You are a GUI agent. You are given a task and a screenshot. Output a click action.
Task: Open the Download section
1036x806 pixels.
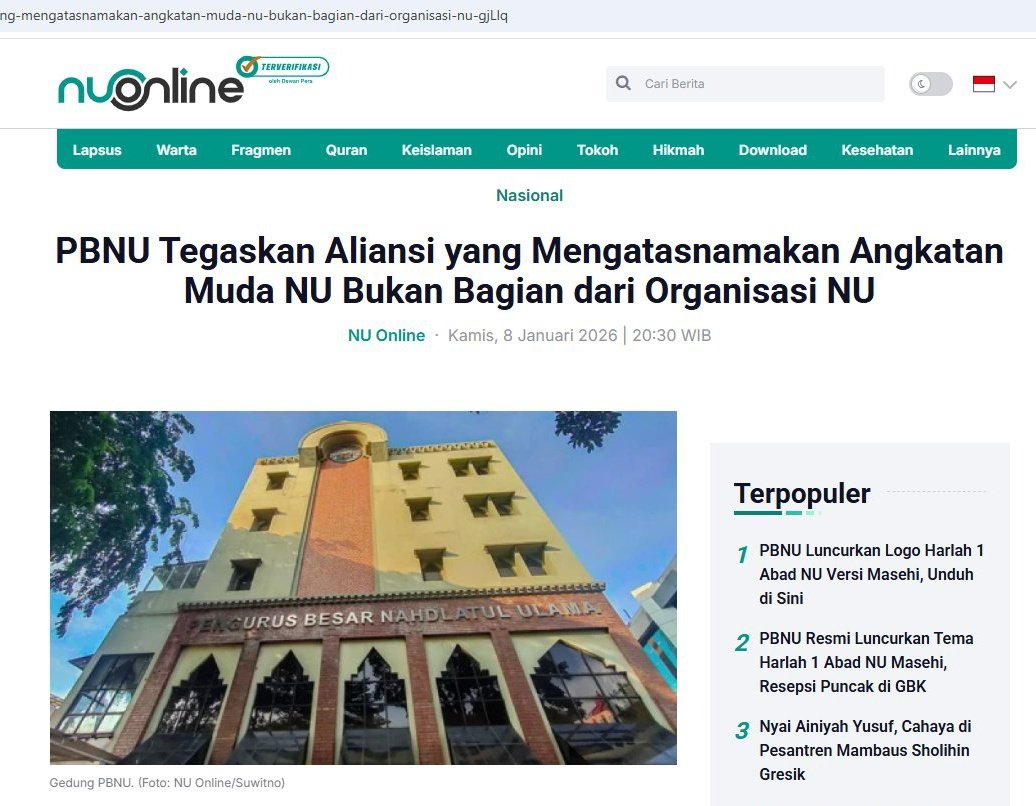pyautogui.click(x=772, y=149)
